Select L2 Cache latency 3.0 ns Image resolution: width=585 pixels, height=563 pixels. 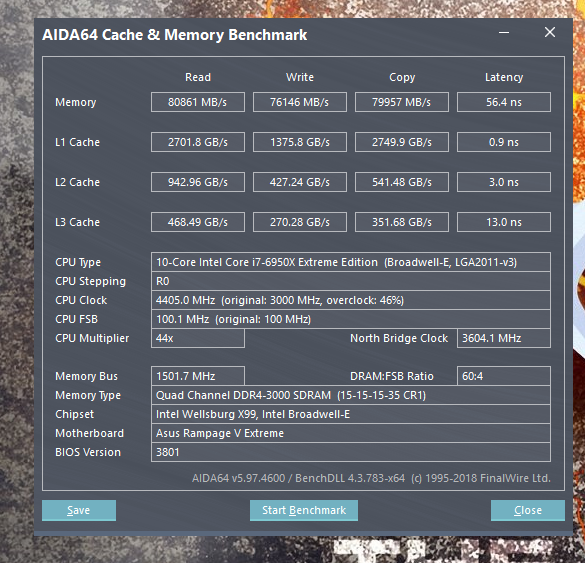point(504,182)
